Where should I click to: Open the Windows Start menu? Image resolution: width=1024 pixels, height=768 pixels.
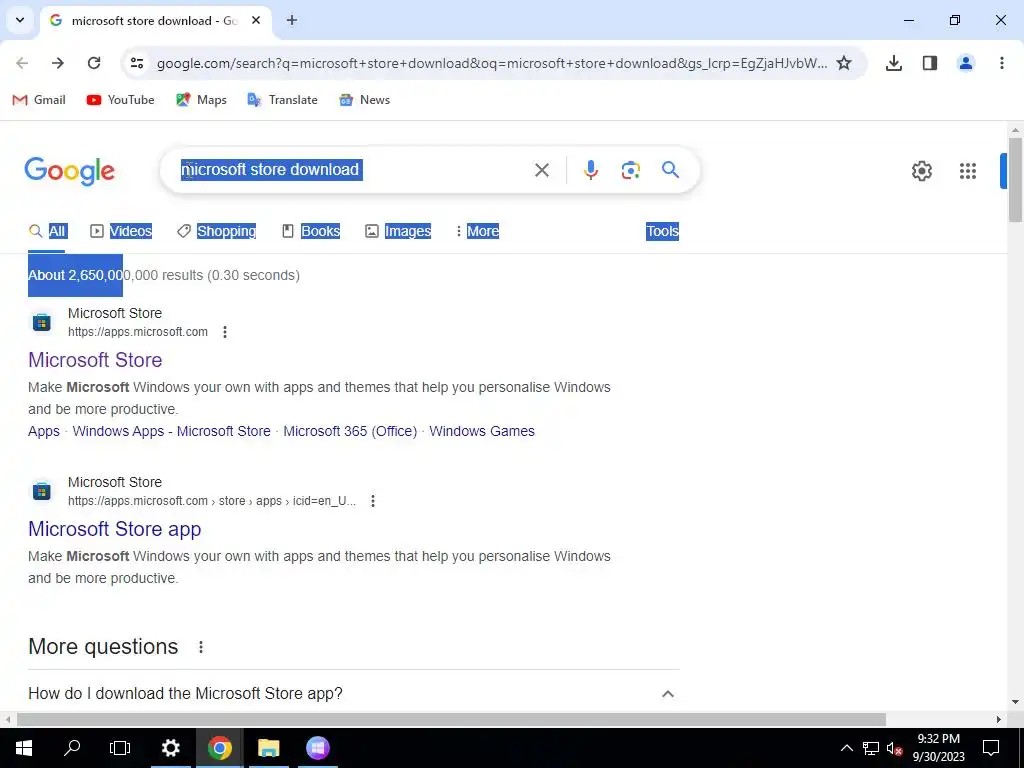click(x=24, y=748)
